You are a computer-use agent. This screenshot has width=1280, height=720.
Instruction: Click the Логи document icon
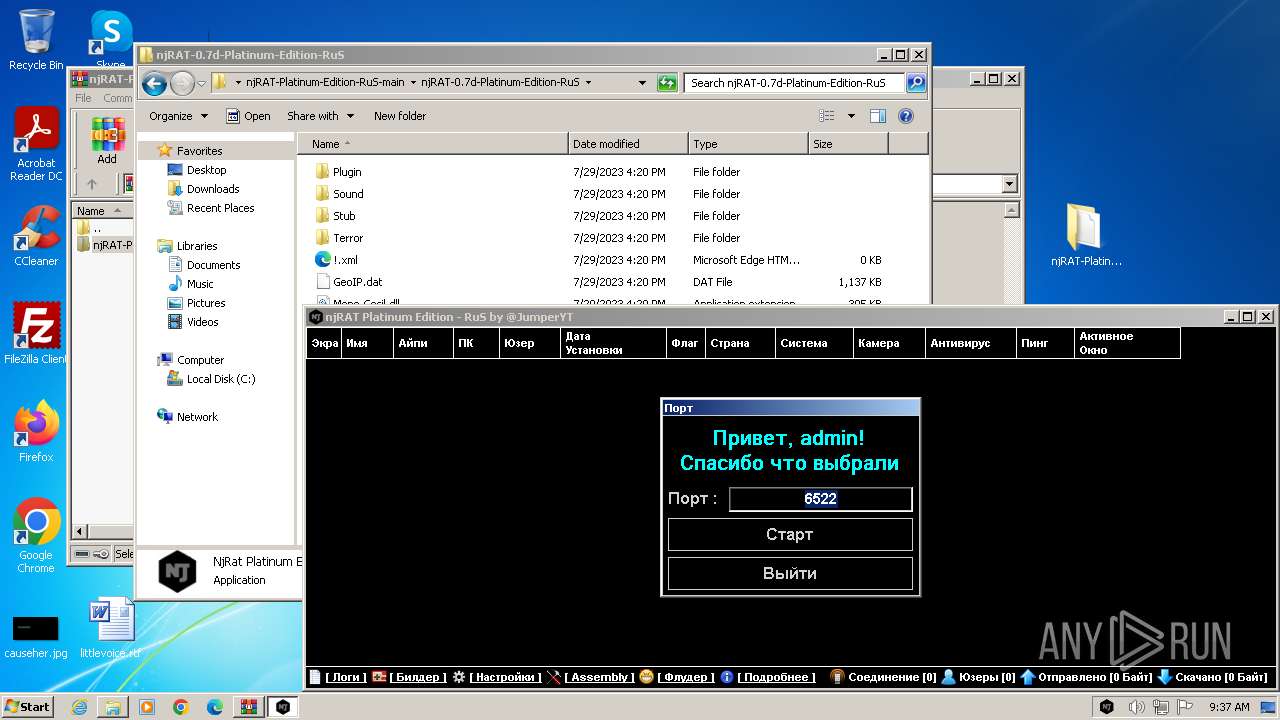tap(315, 677)
